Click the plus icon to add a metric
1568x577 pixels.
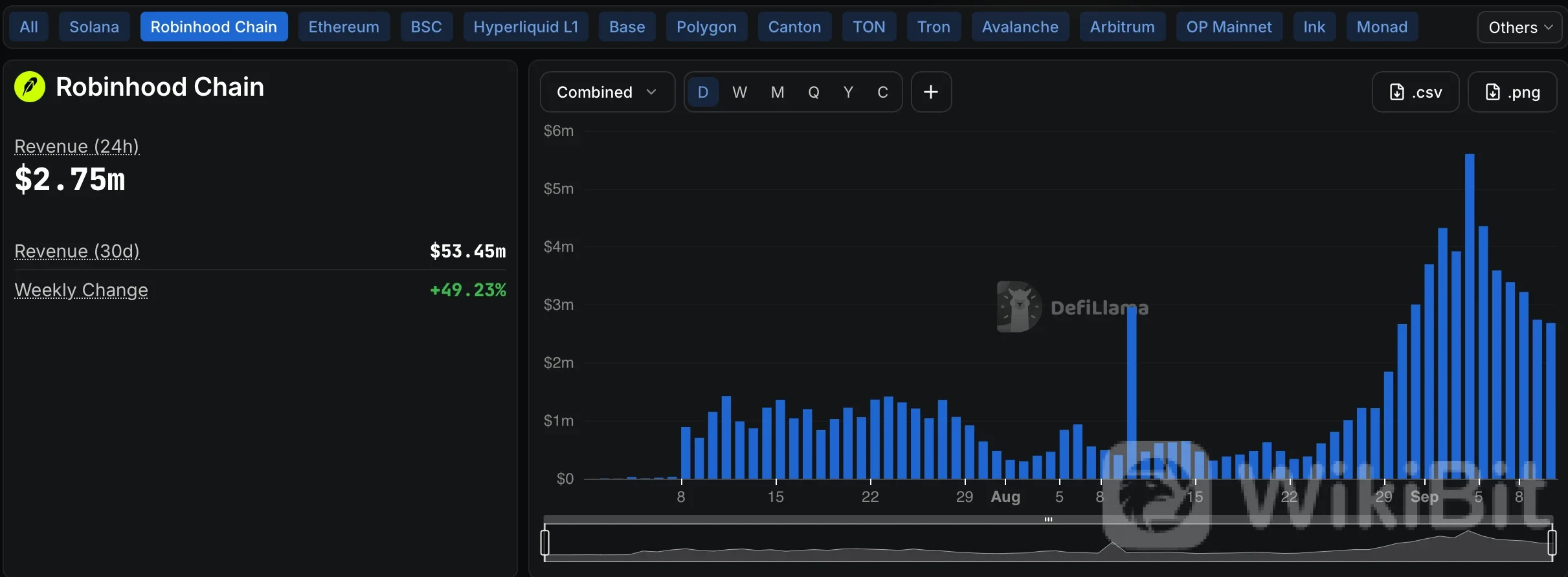(x=931, y=92)
